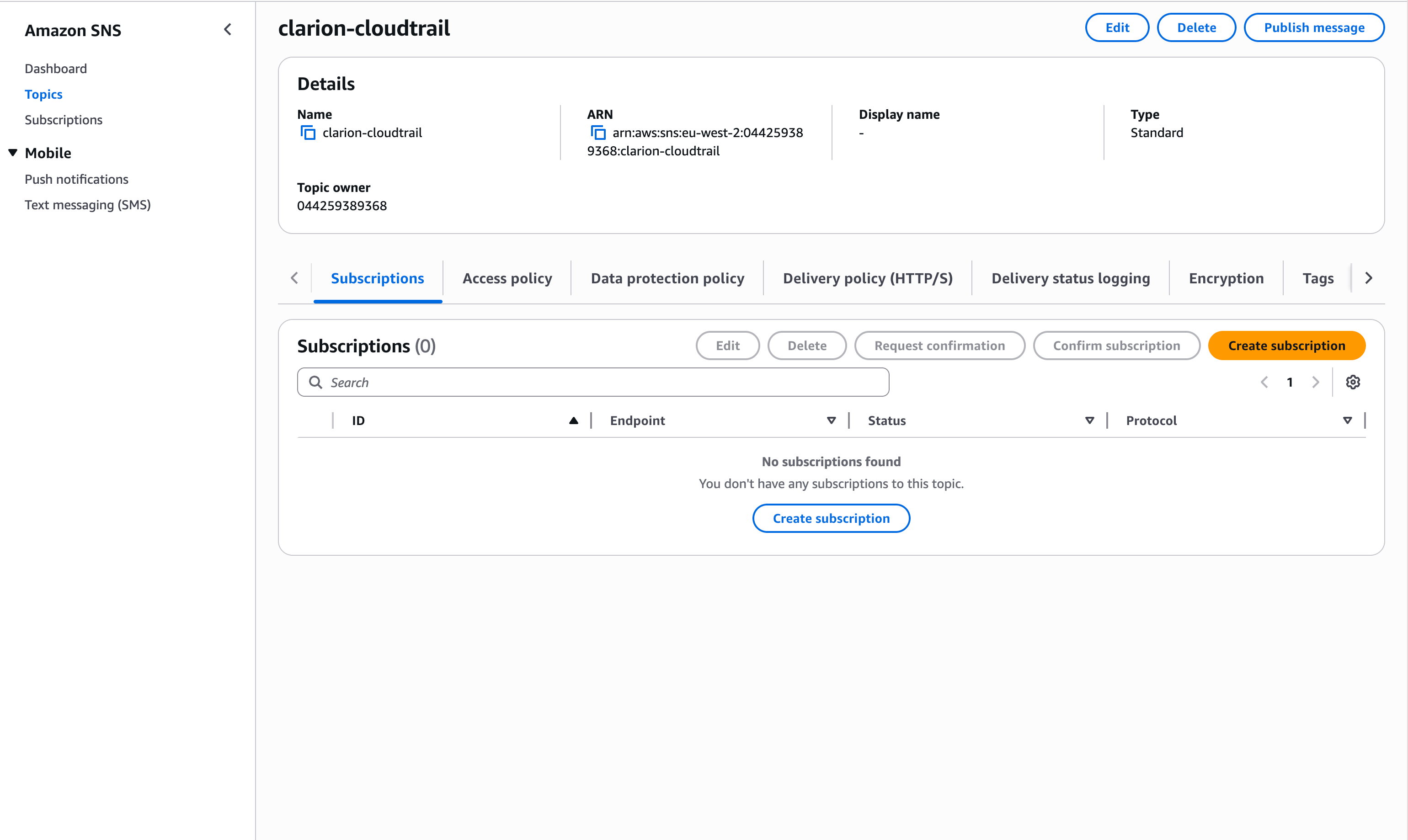Open Push notifications in sidebar
Viewport: 1408px width, 840px height.
point(76,180)
